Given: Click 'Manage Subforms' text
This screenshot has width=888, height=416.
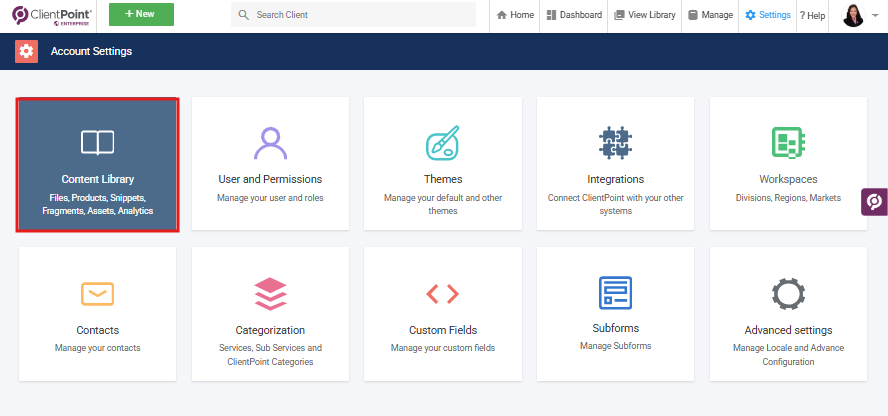Looking at the screenshot, I should [616, 346].
